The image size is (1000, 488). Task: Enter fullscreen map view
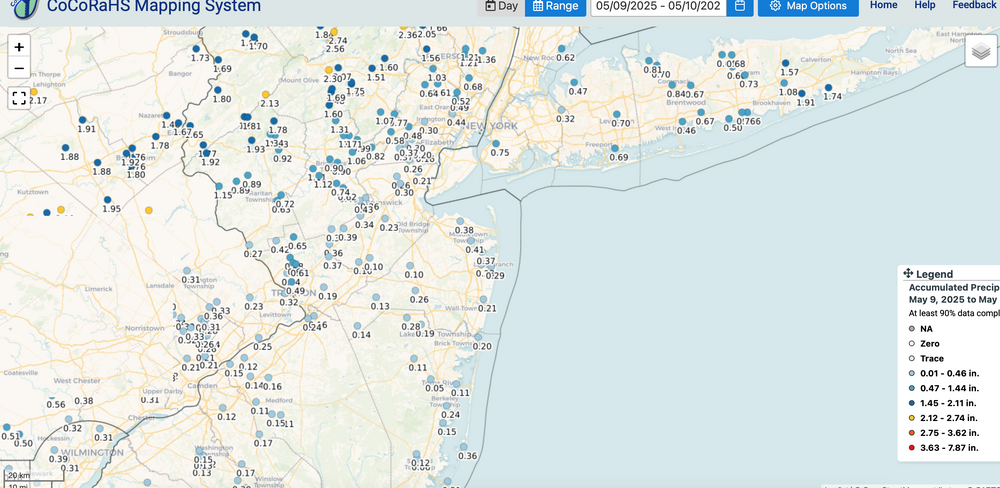(x=19, y=98)
